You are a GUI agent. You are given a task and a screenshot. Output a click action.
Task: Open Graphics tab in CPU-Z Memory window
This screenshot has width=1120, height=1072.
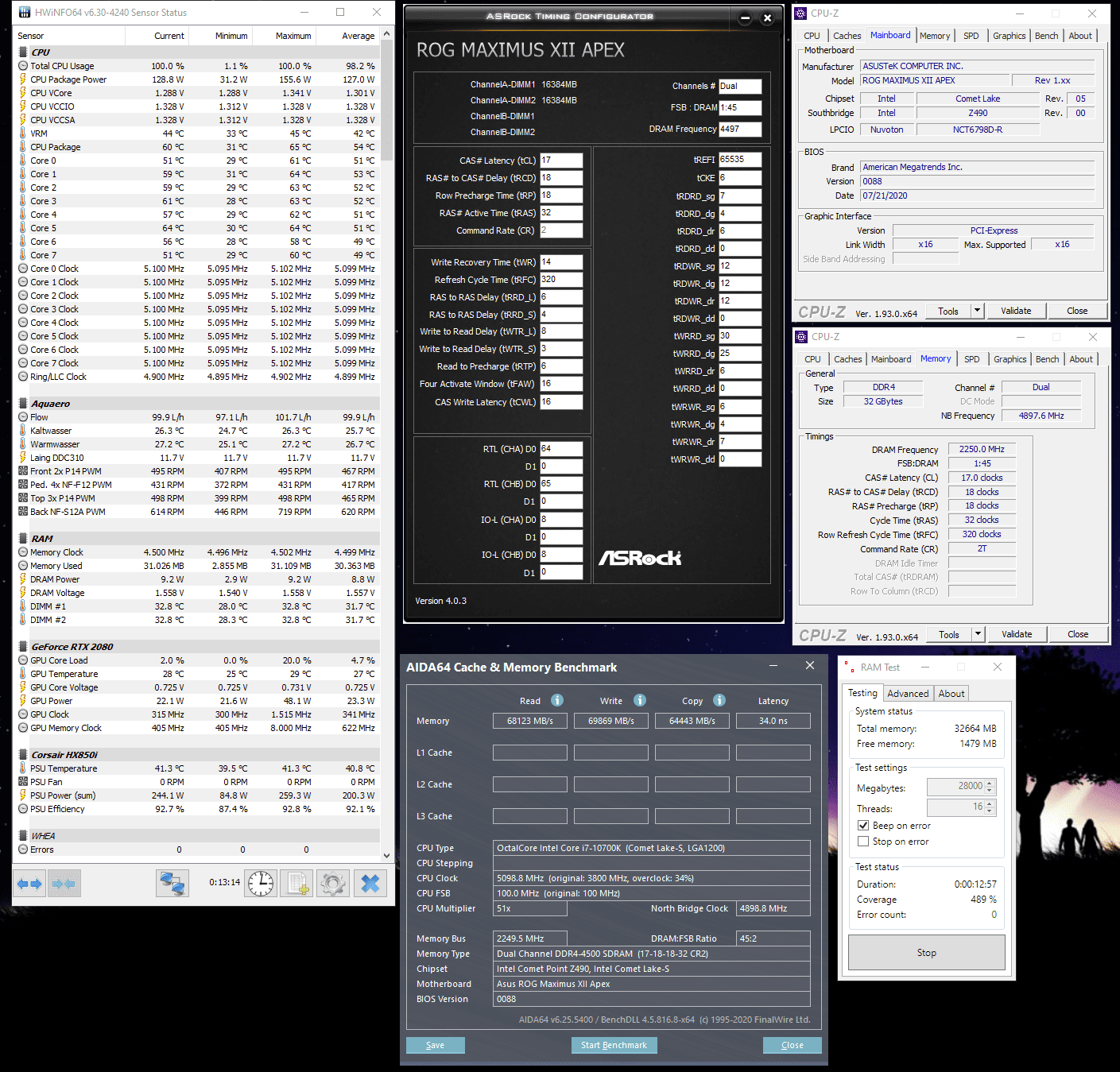(1010, 359)
